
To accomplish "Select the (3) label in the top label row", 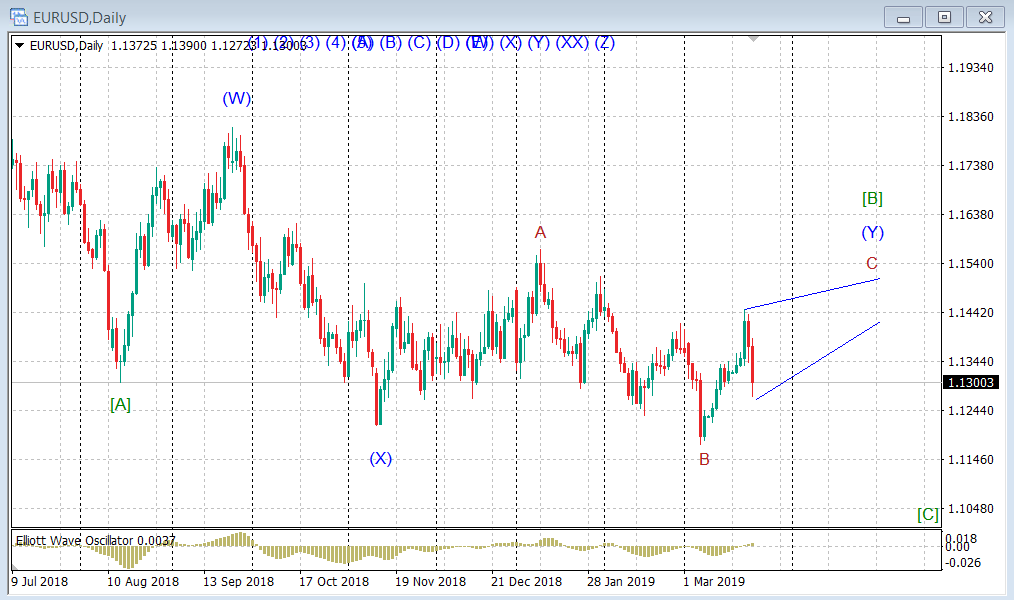I will 309,43.
